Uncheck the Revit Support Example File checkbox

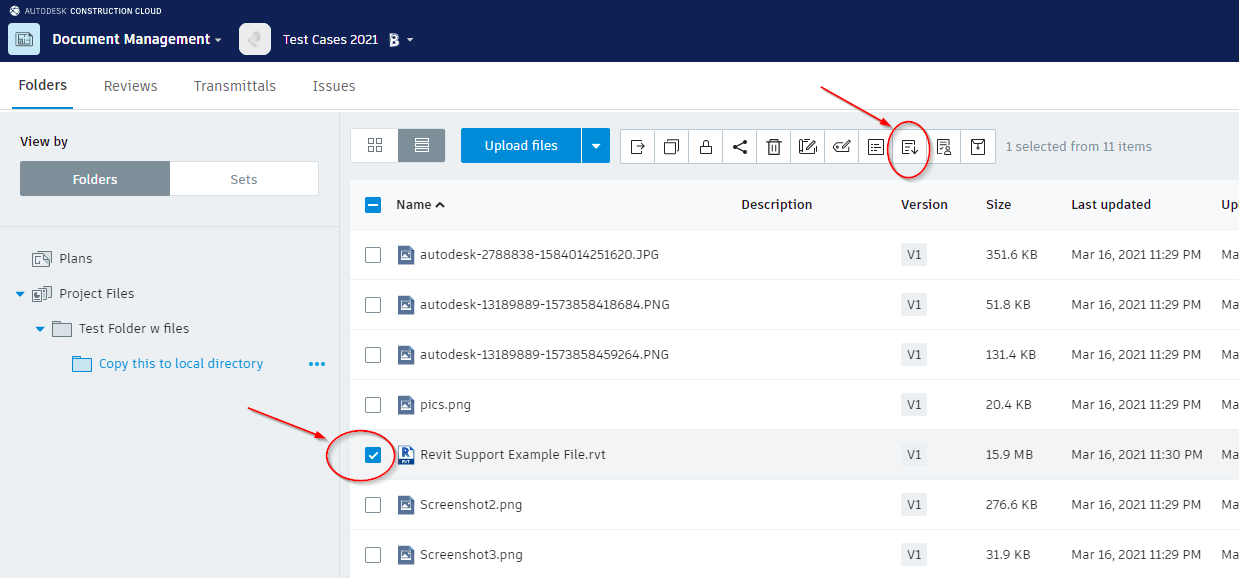[373, 454]
